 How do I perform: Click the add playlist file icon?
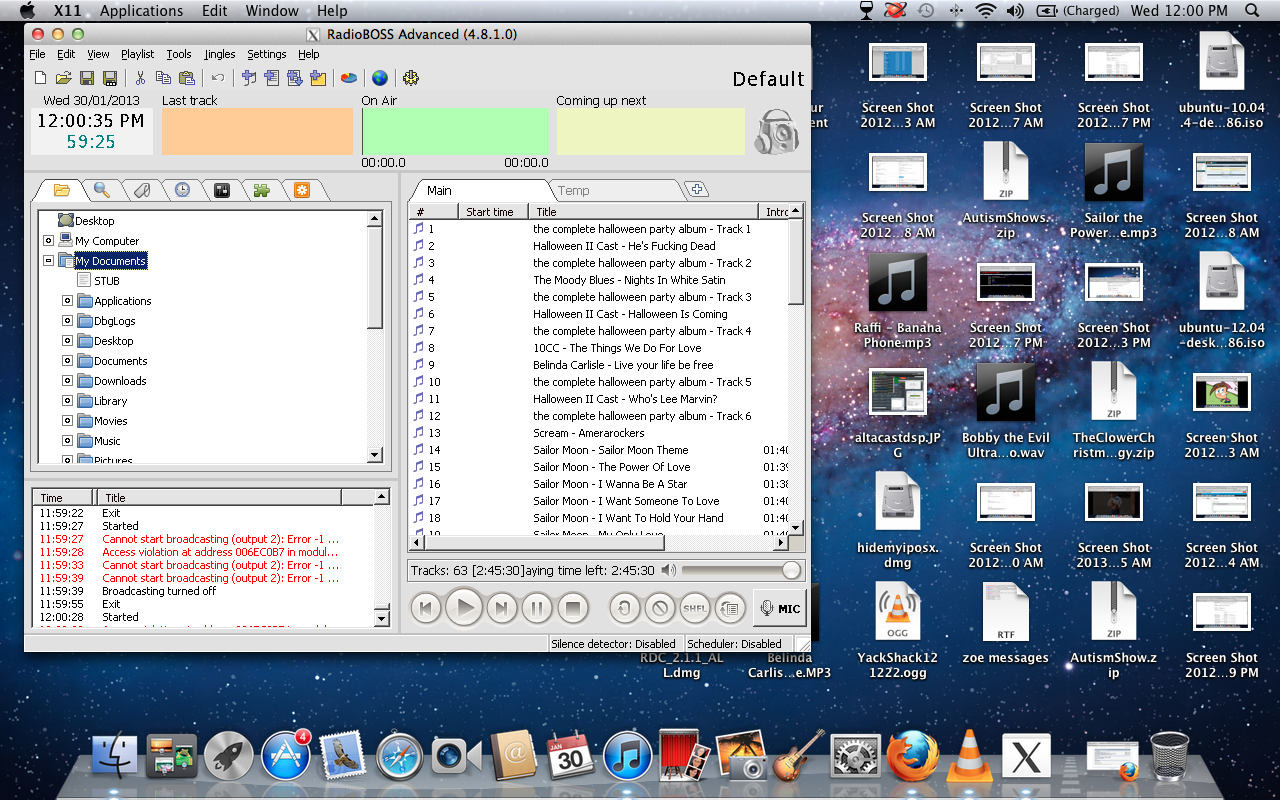point(272,78)
